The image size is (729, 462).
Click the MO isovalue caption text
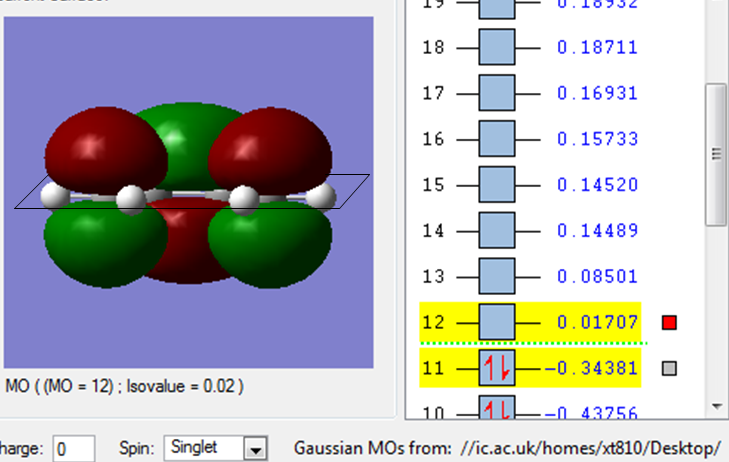point(124,386)
